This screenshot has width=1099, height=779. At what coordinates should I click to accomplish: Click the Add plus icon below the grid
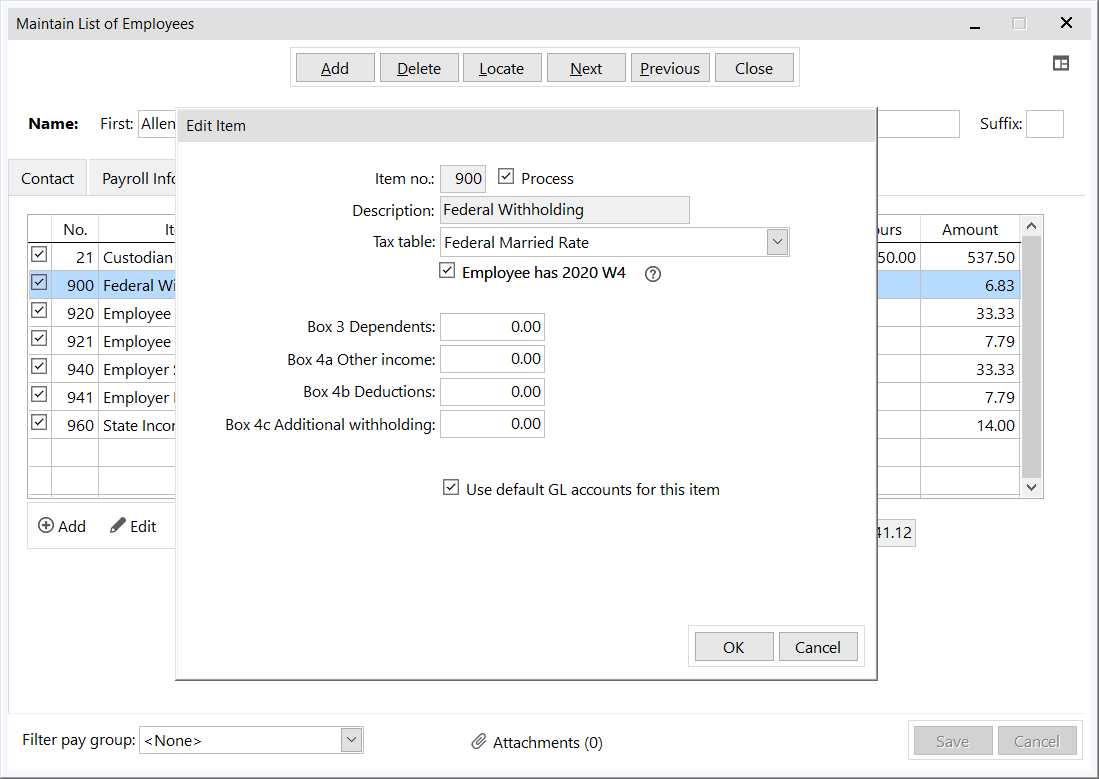(x=46, y=526)
